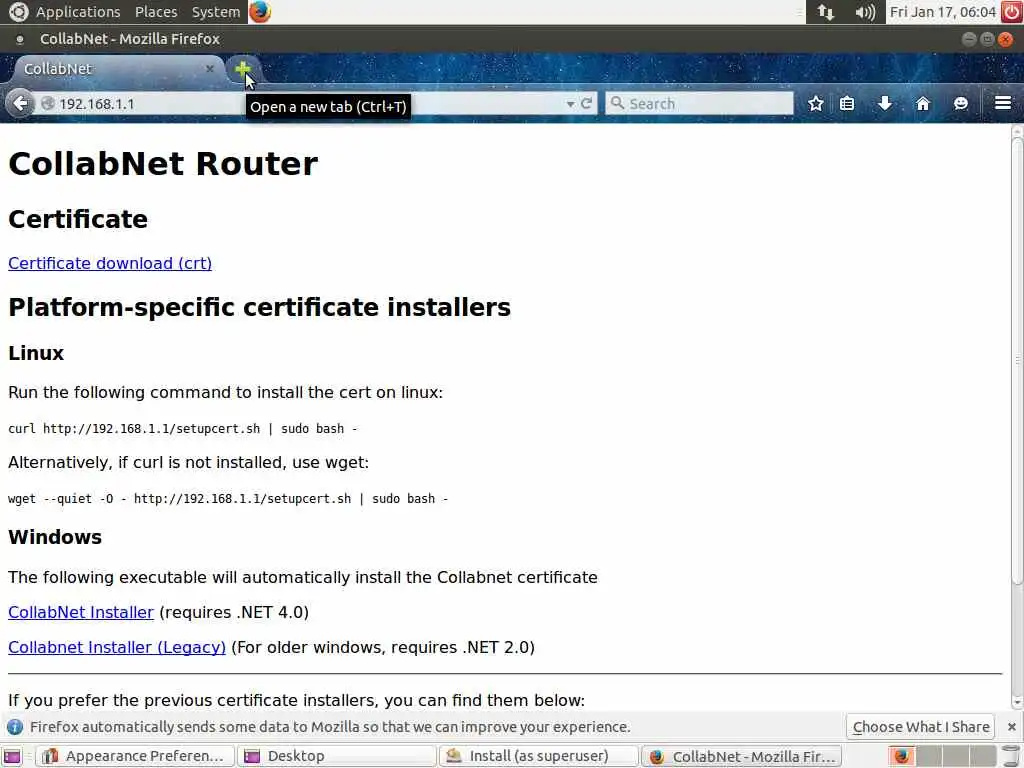
Task: Open the volume control indicator
Action: click(x=865, y=12)
